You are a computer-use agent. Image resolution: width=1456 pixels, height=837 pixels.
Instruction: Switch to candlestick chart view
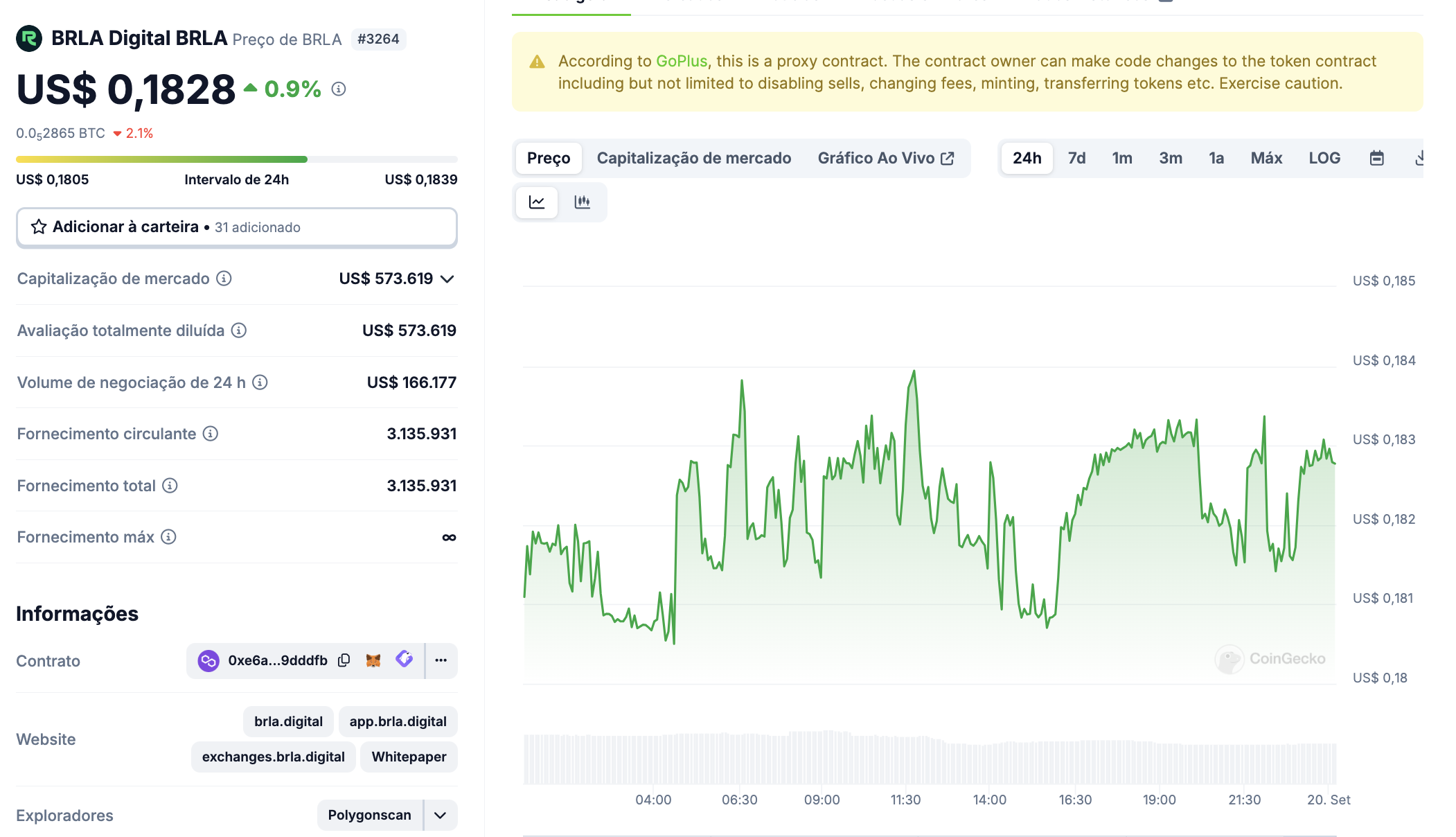tap(583, 202)
